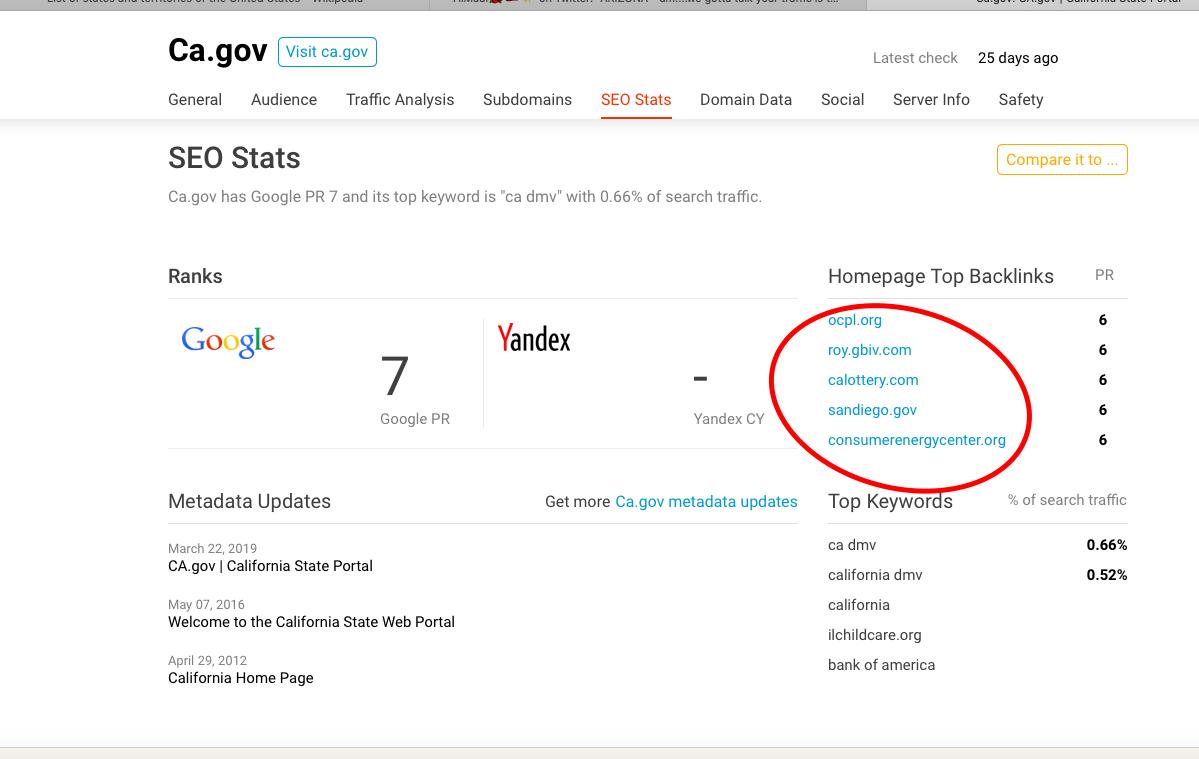The image size is (1199, 759).
Task: Click the Google logo in Ranks
Action: 228,341
